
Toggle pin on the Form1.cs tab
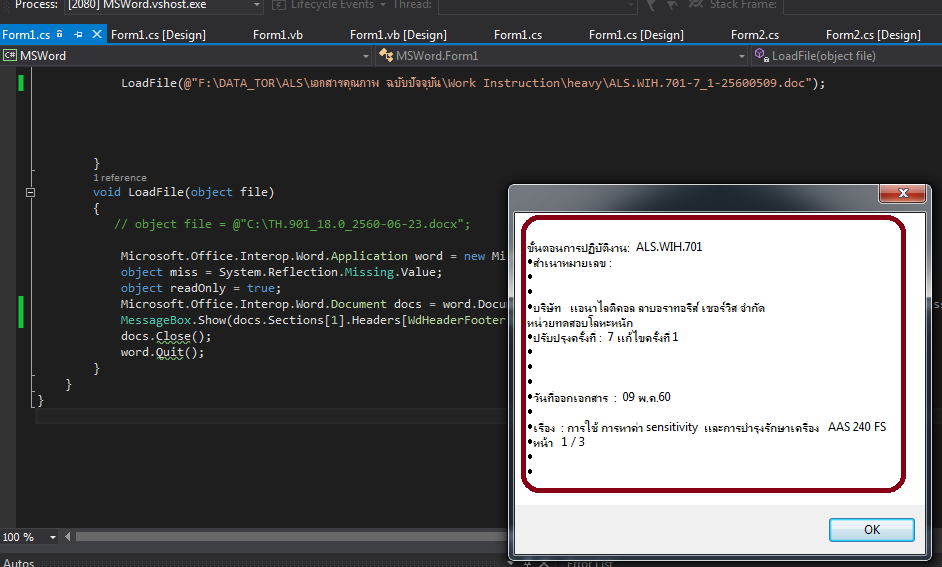coord(78,34)
